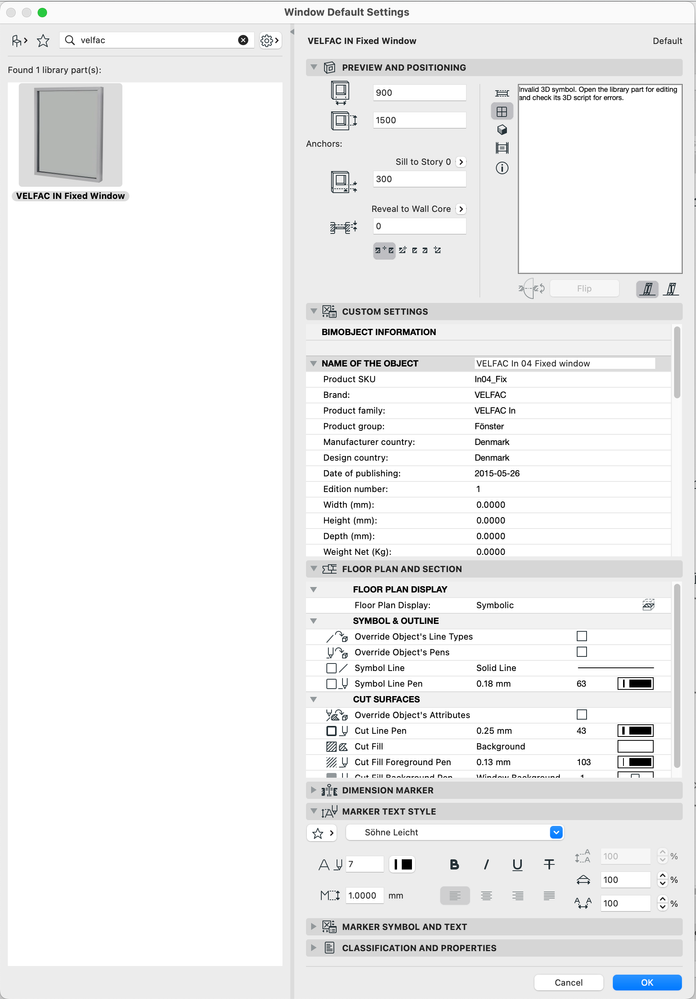The image size is (696, 999).
Task: Show the preview picture icon
Action: 502,148
